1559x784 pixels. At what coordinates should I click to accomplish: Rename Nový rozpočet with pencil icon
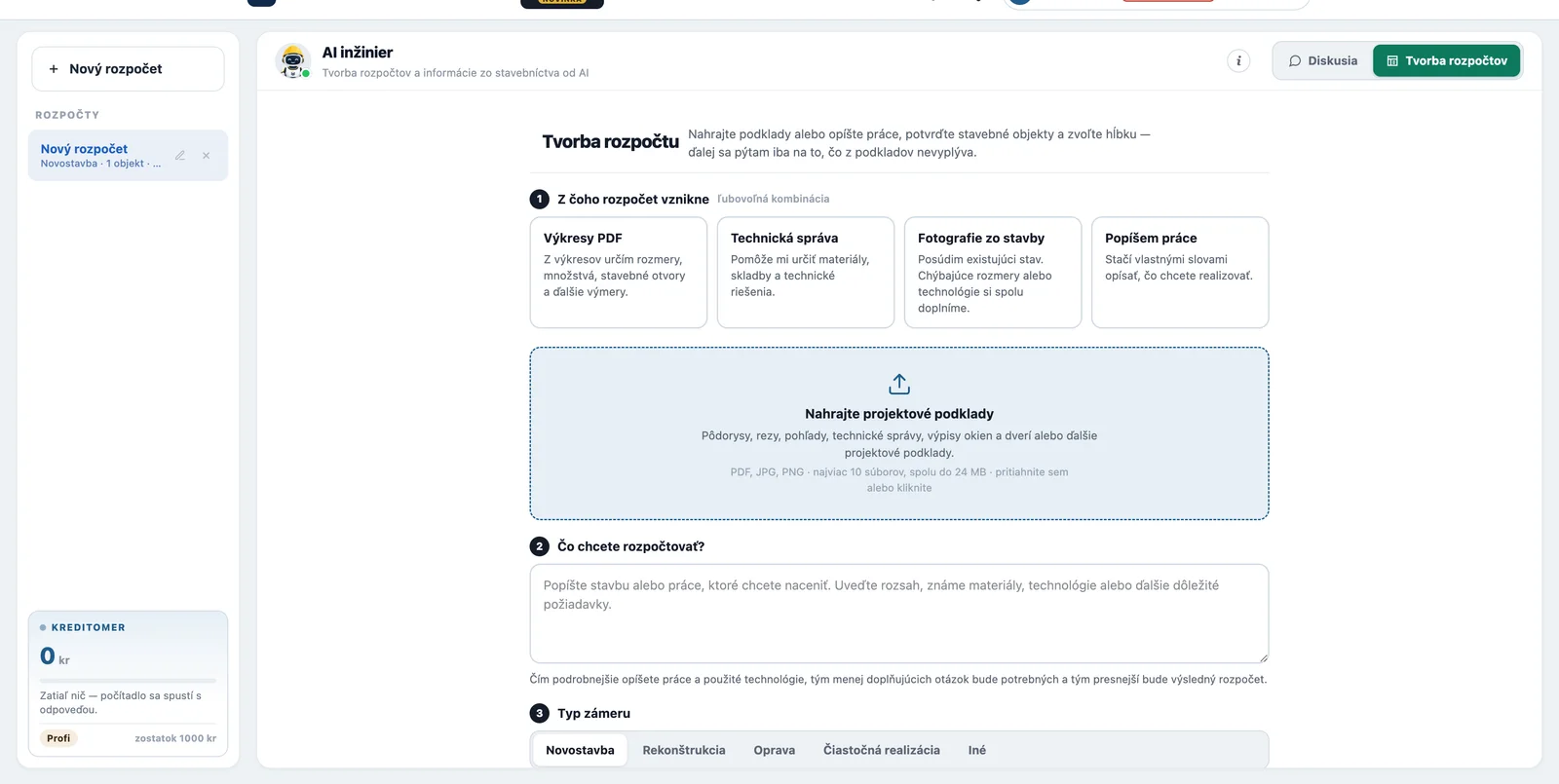pos(180,156)
